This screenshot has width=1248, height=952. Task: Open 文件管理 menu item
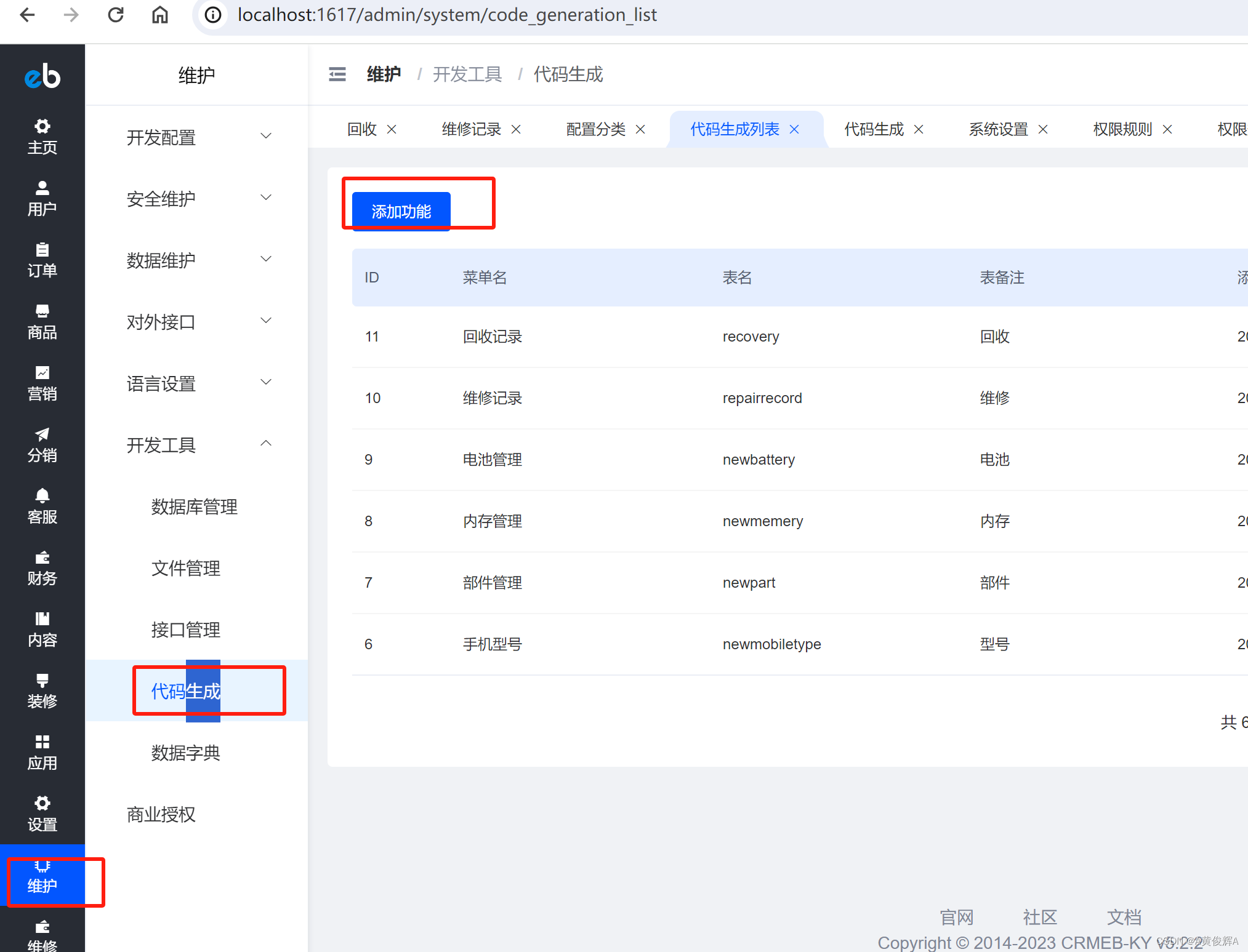coord(185,568)
